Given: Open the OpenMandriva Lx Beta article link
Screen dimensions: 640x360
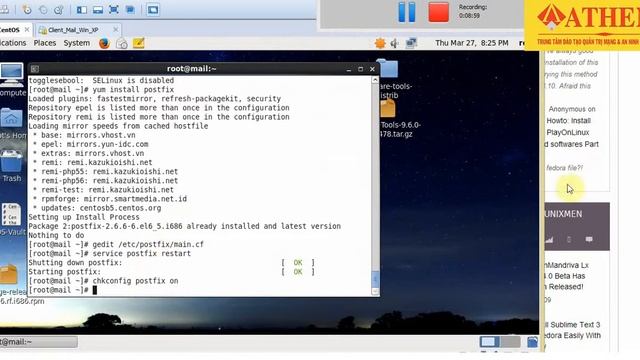Looking at the screenshot, I should [x=567, y=276].
